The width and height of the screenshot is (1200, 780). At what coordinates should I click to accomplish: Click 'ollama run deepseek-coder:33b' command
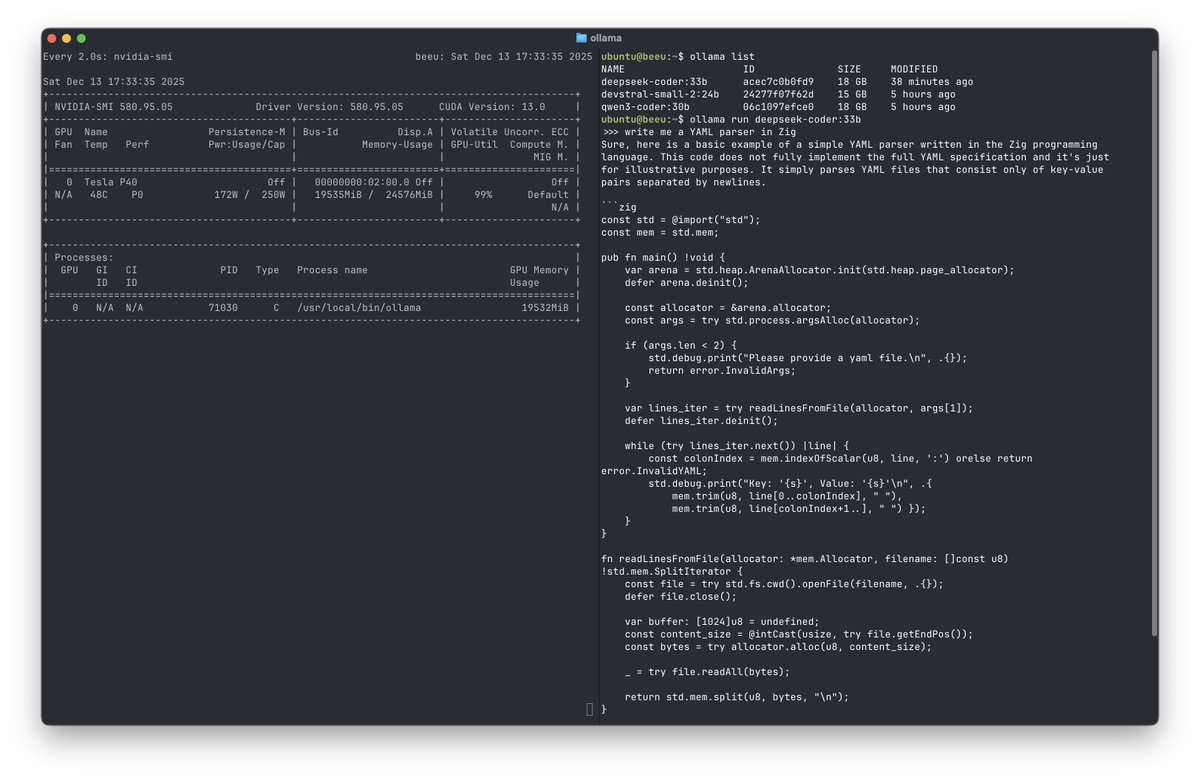point(775,120)
